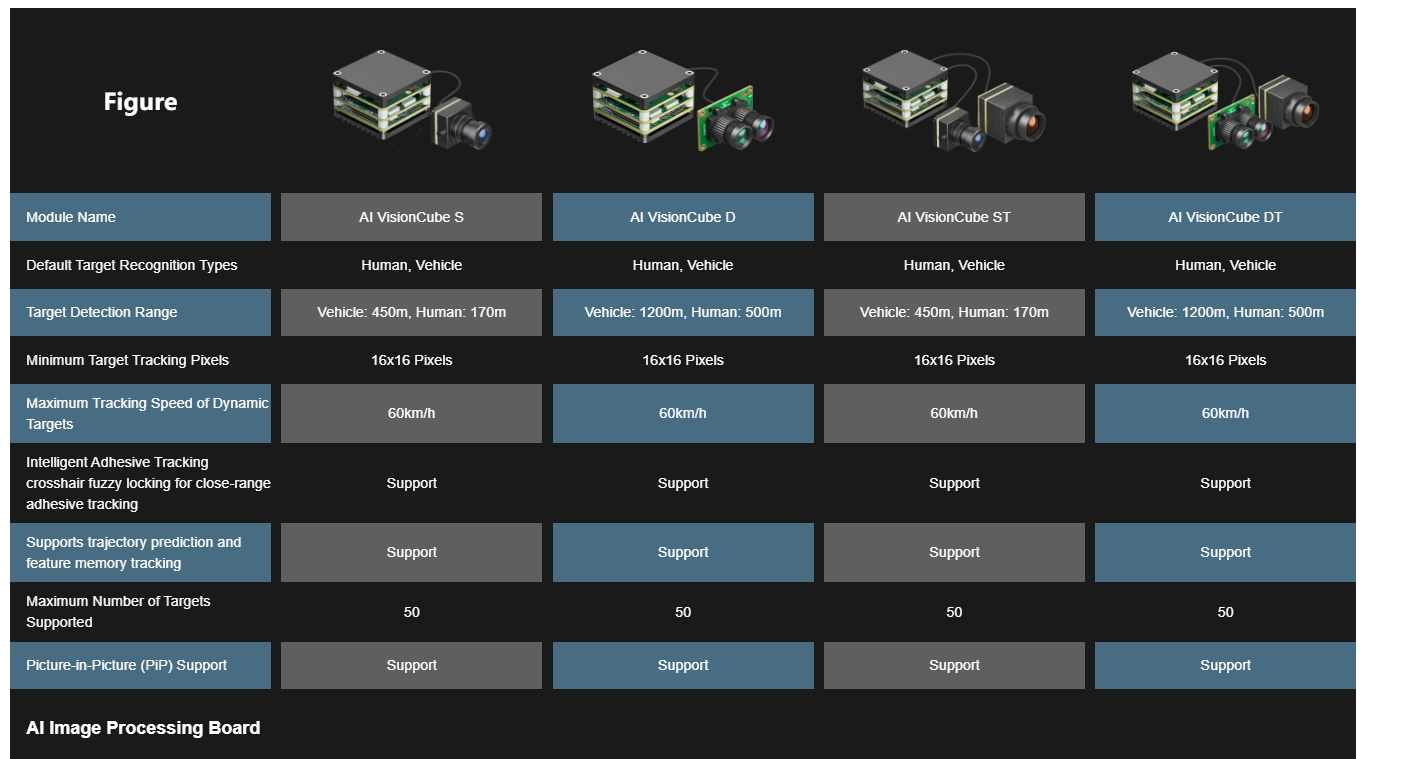This screenshot has width=1410, height=759.
Task: Click the "AI VisionCube D" name cell
Action: (x=683, y=217)
